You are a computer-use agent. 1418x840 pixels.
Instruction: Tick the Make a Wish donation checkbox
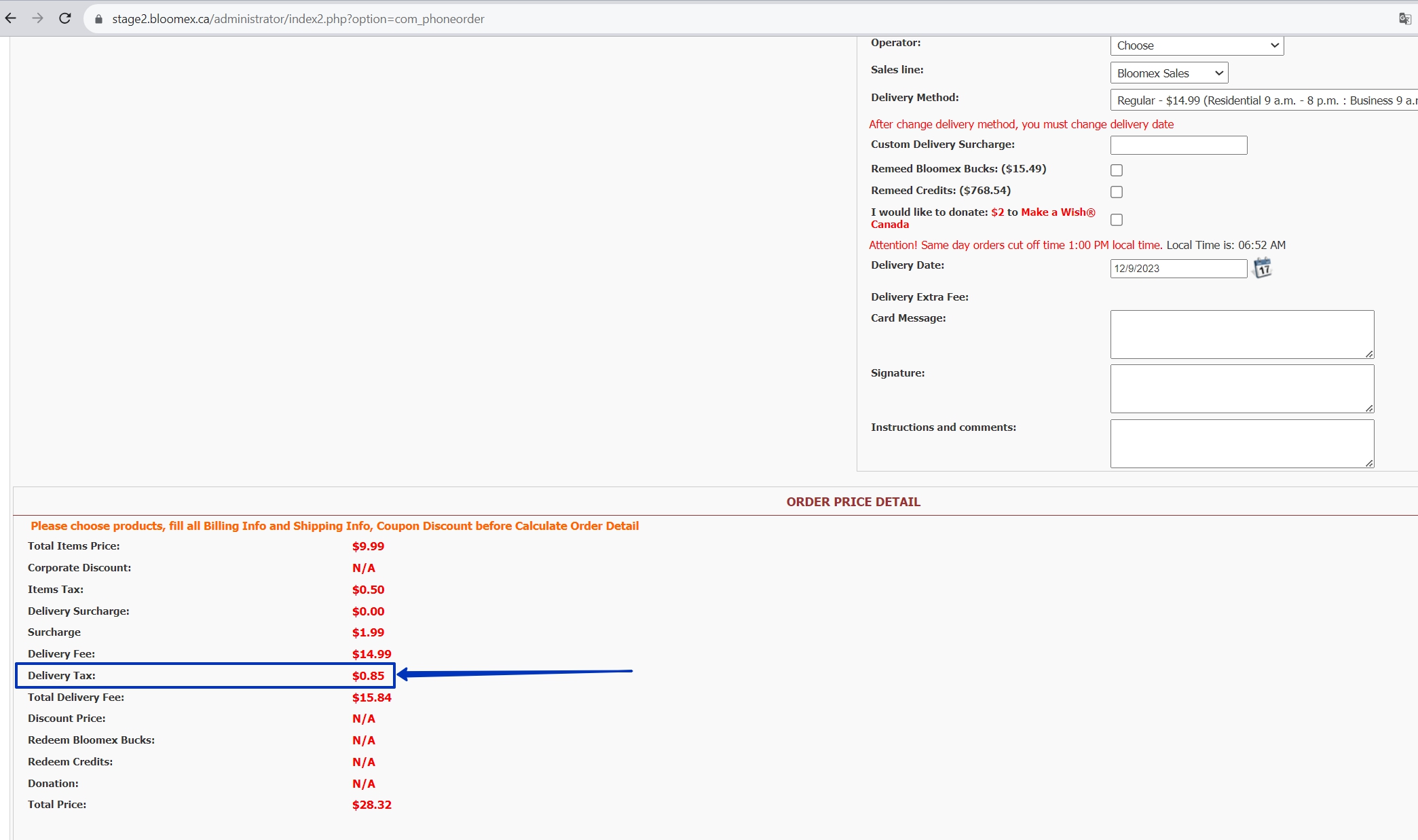[1117, 220]
